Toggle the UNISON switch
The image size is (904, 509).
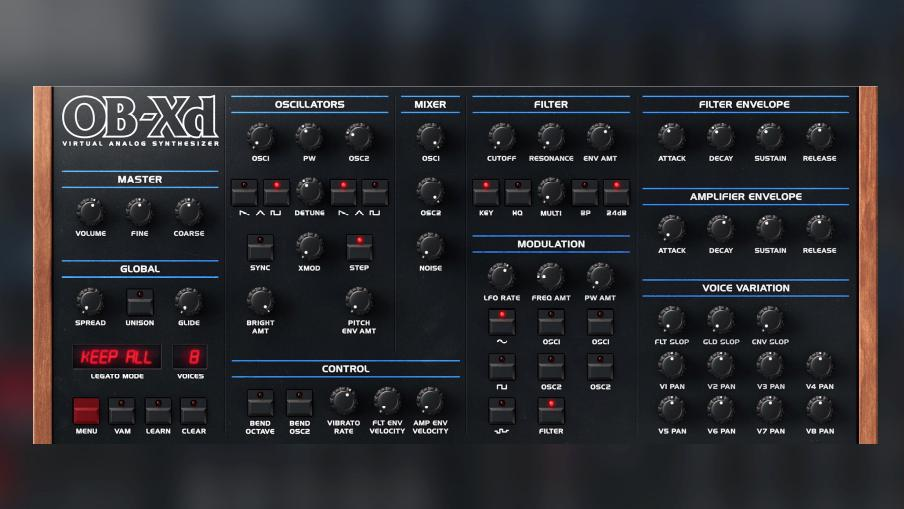140,302
